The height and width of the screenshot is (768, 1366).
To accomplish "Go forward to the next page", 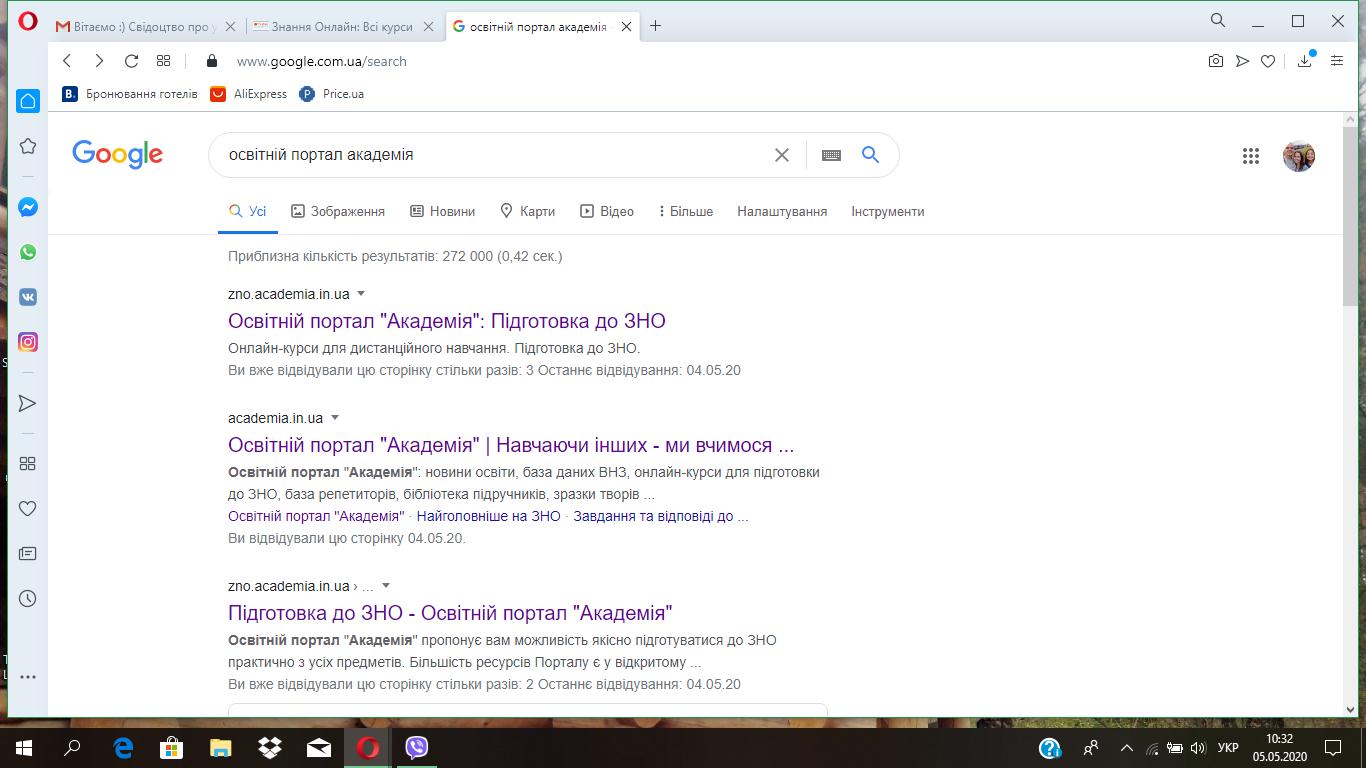I will 99,61.
